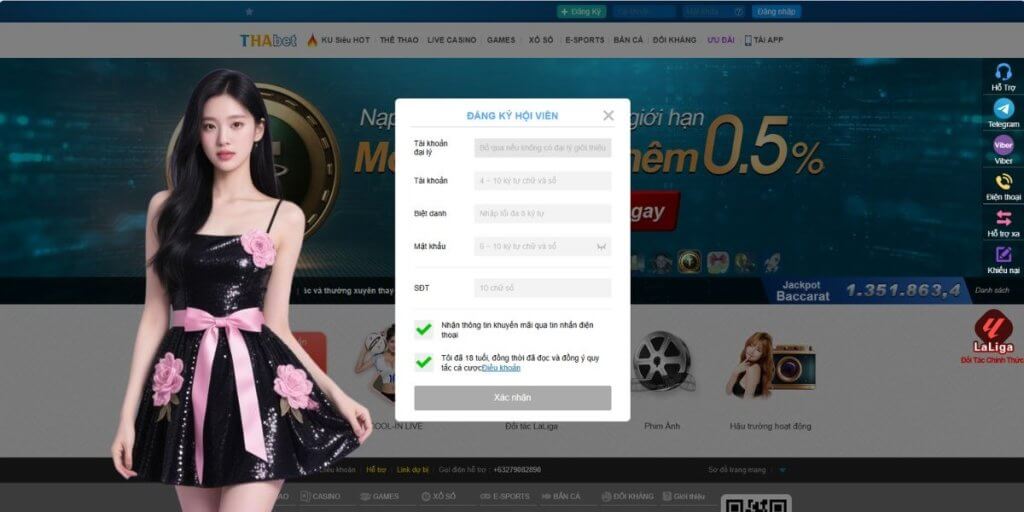Uncheck the promotional SMS checkbox
This screenshot has width=1024, height=512.
pos(424,329)
